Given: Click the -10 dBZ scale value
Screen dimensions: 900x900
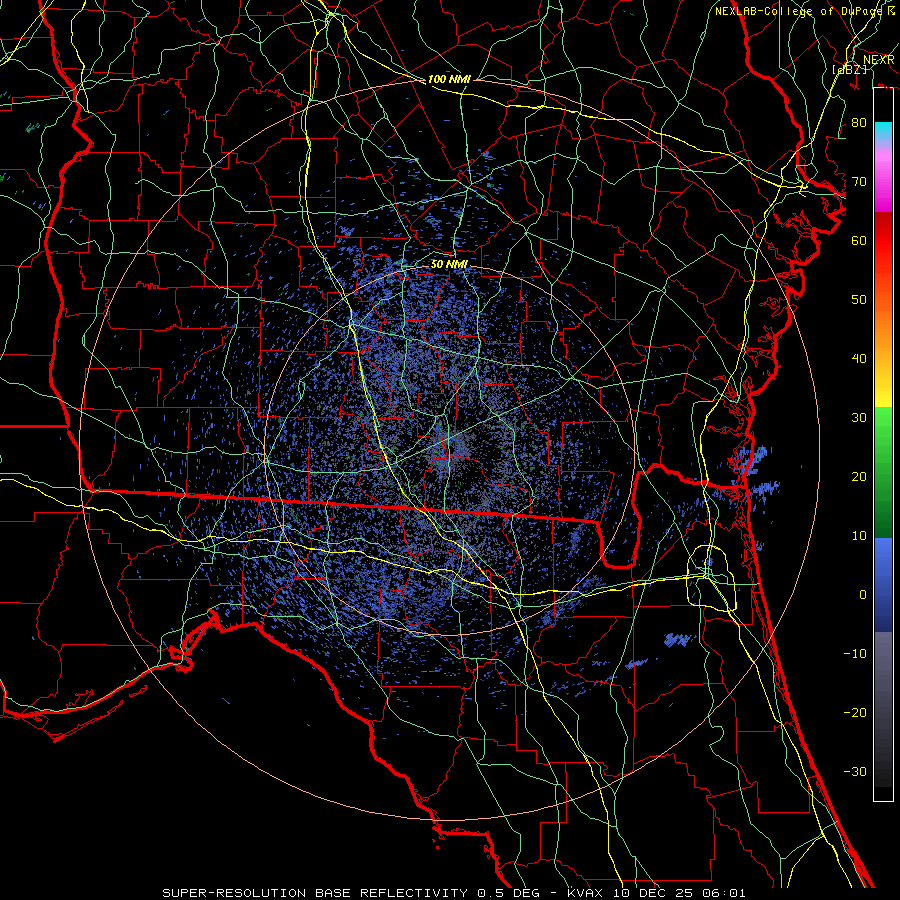Looking at the screenshot, I should click(855, 654).
